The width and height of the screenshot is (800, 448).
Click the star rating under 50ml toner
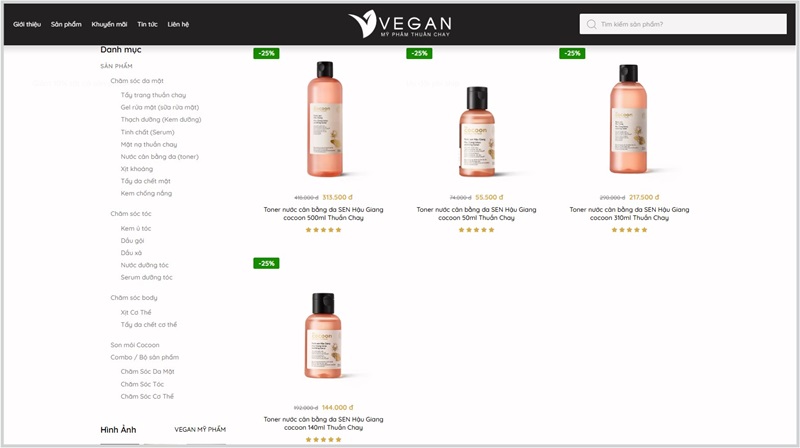click(x=476, y=230)
